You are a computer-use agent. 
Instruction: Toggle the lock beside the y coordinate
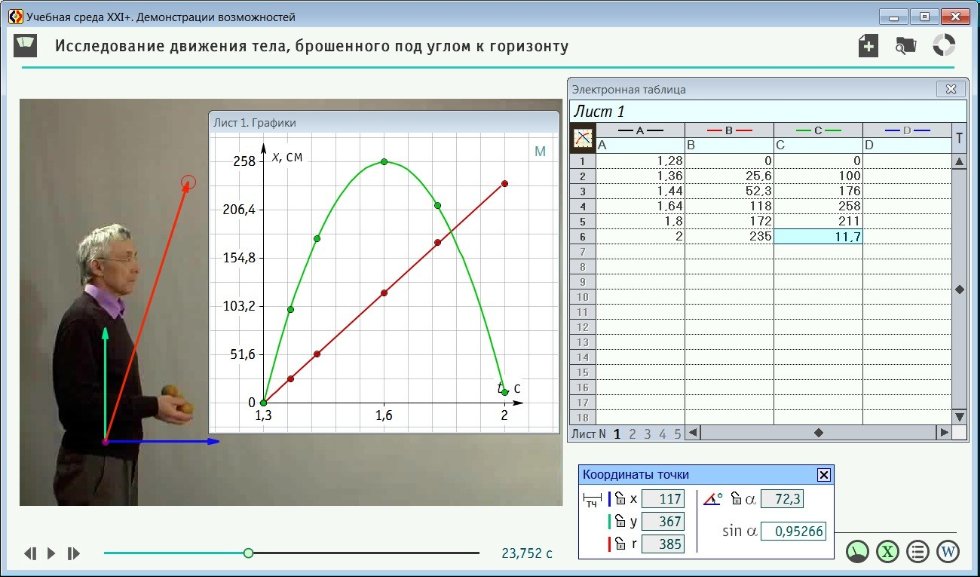pos(619,522)
